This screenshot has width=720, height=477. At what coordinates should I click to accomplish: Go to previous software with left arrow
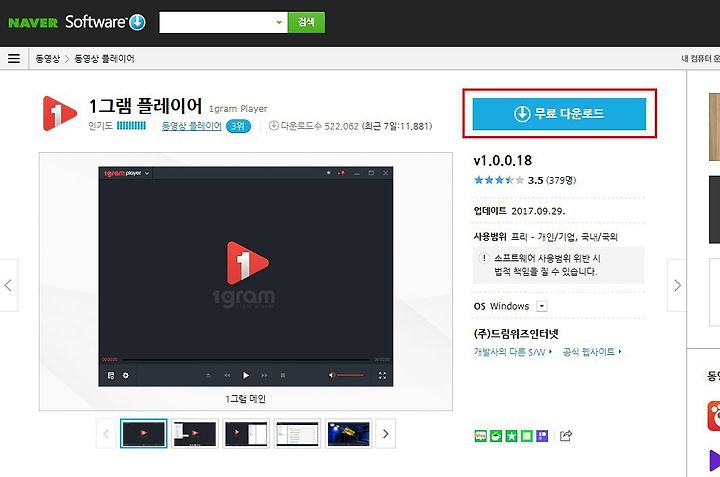click(x=8, y=285)
